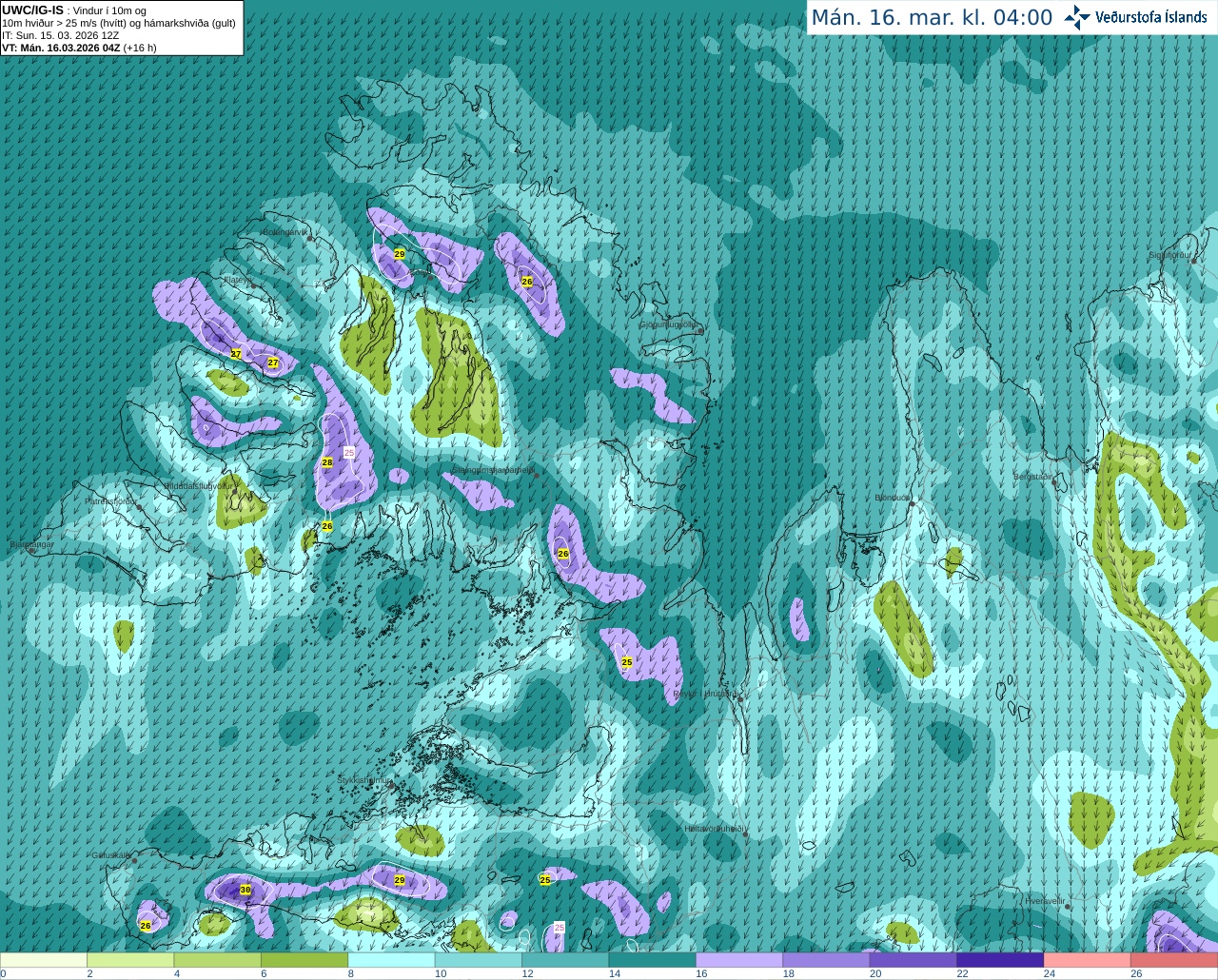Click the Bíldudalsflugvöllur station label
Viewport: 1218px width, 980px height.
pyautogui.click(x=198, y=485)
